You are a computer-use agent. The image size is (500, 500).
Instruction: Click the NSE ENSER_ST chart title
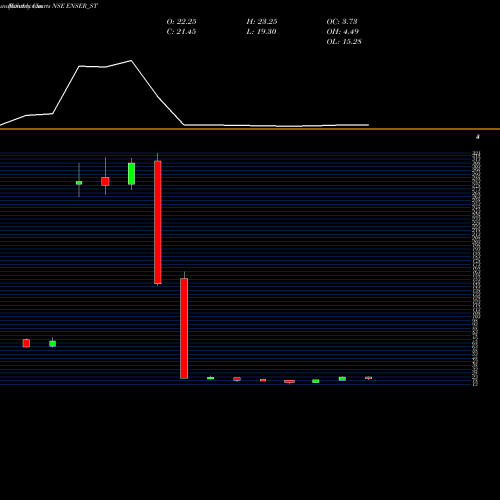pos(75,6)
